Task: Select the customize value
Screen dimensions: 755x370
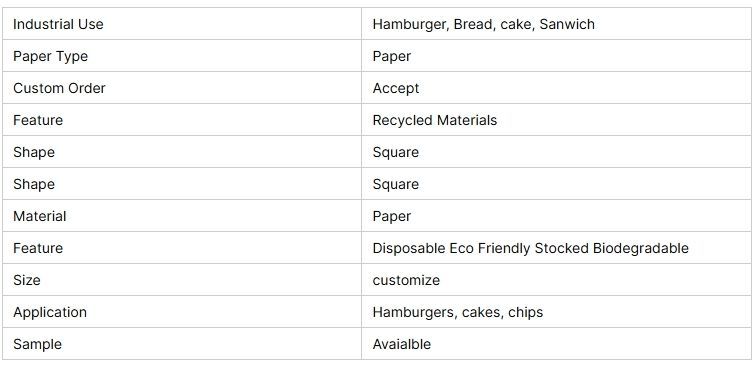Action: pyautogui.click(x=406, y=280)
